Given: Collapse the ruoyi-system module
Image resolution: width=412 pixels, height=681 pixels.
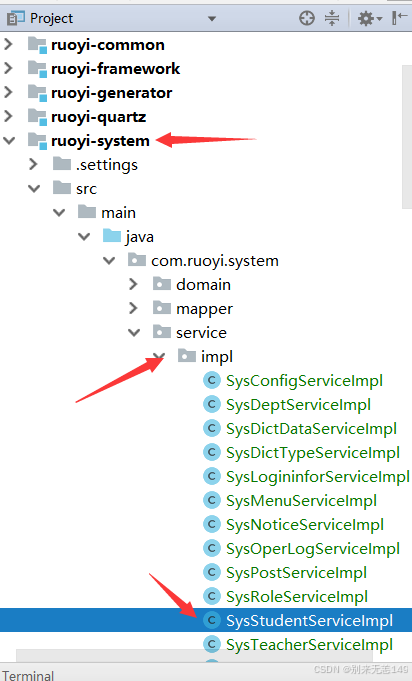Looking at the screenshot, I should point(9,141).
